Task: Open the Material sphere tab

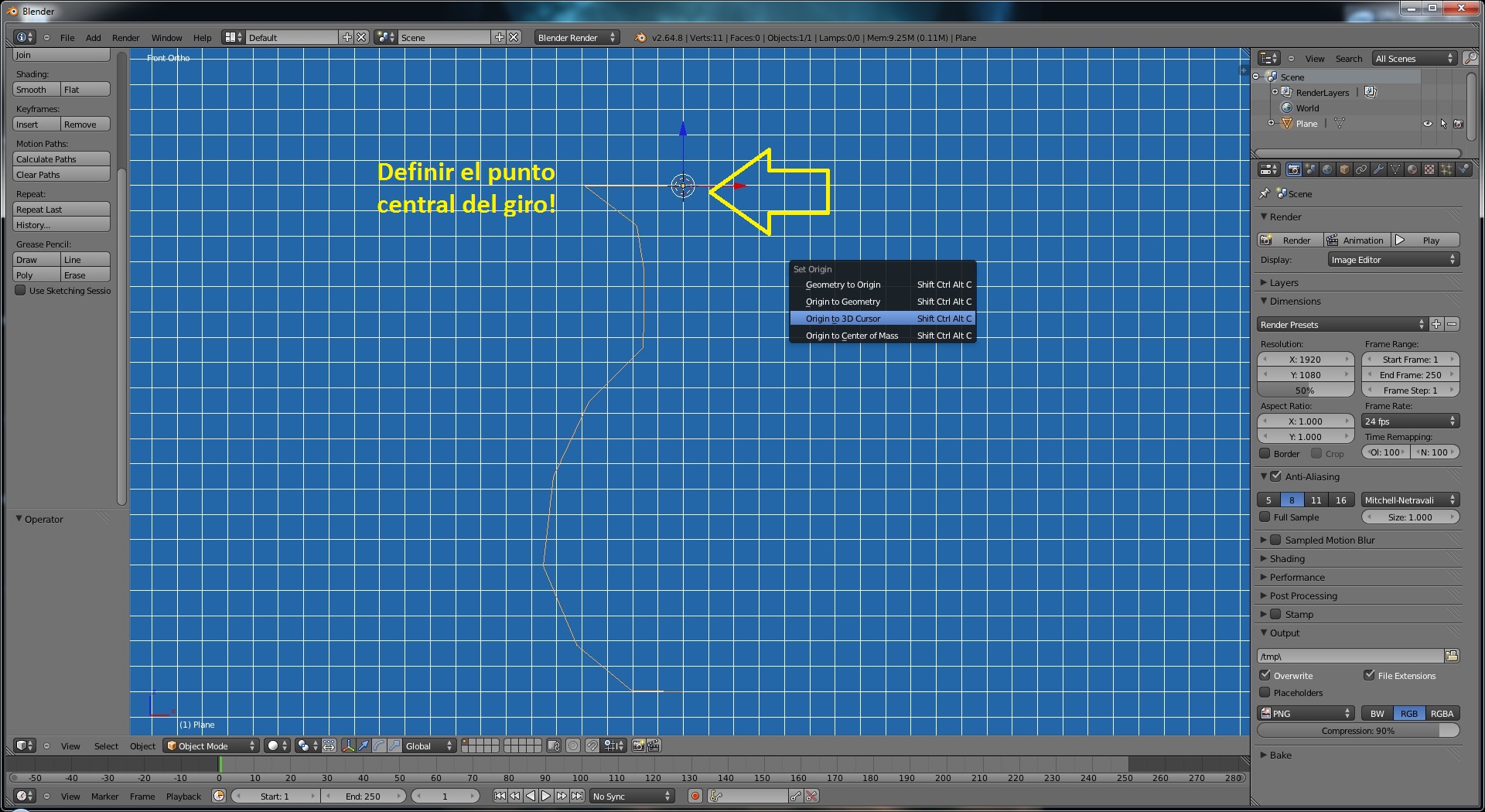Action: (1413, 169)
